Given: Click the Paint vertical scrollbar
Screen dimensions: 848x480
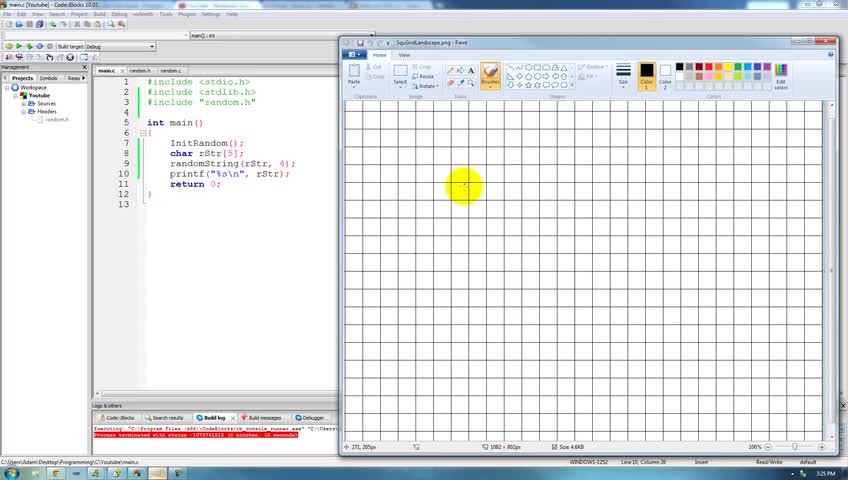Looking at the screenshot, I should click(831, 270).
